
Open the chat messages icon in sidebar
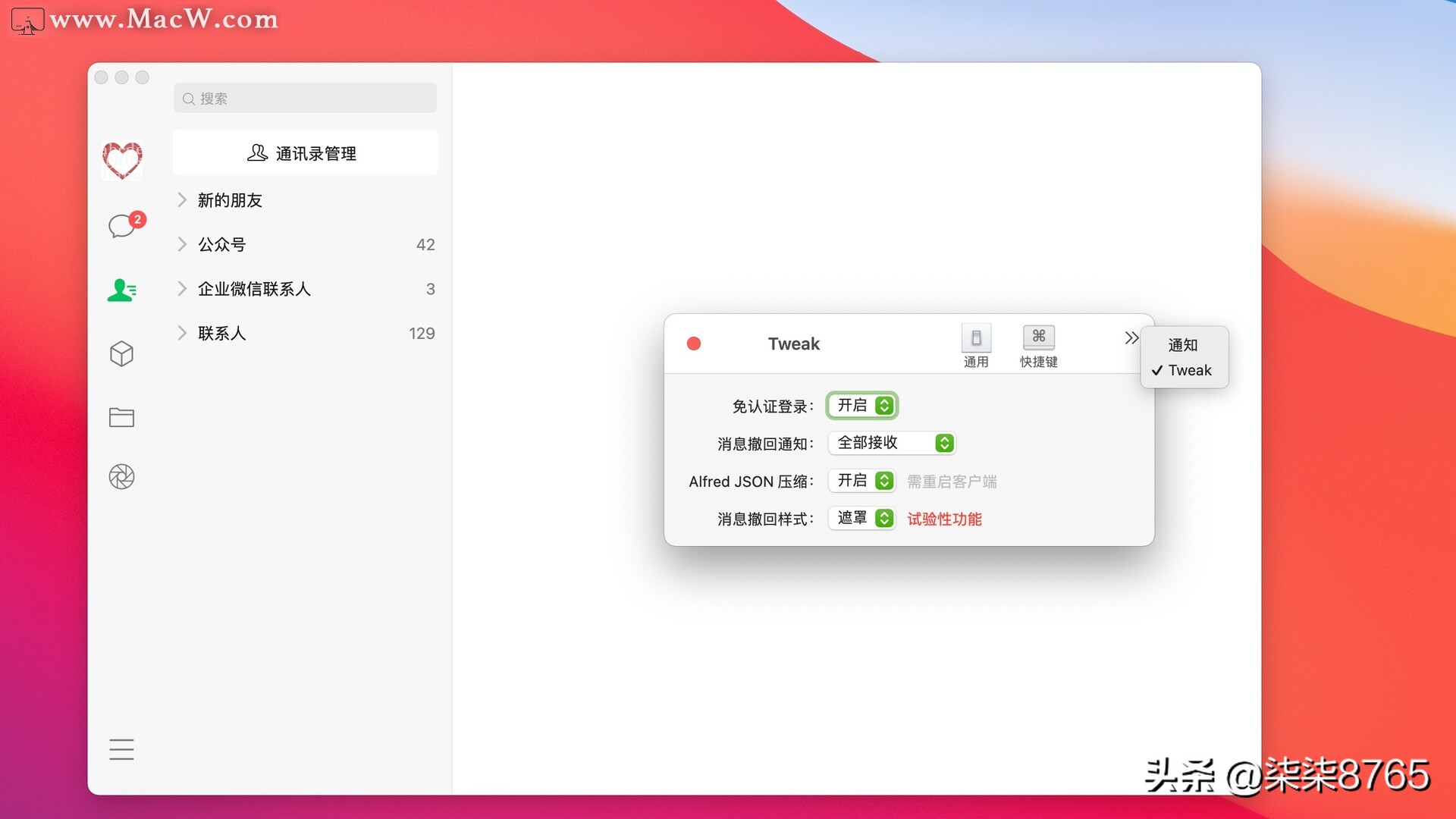122,226
